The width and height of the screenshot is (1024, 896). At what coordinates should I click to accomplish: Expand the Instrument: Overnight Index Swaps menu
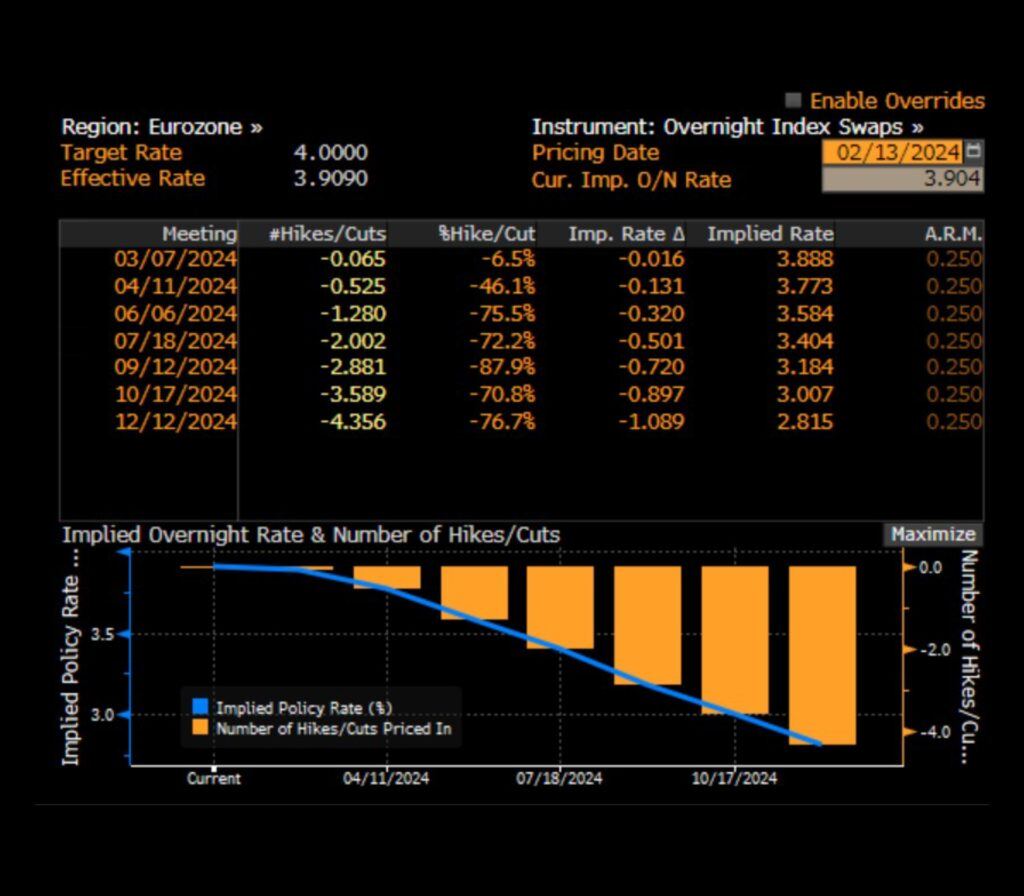pos(727,127)
